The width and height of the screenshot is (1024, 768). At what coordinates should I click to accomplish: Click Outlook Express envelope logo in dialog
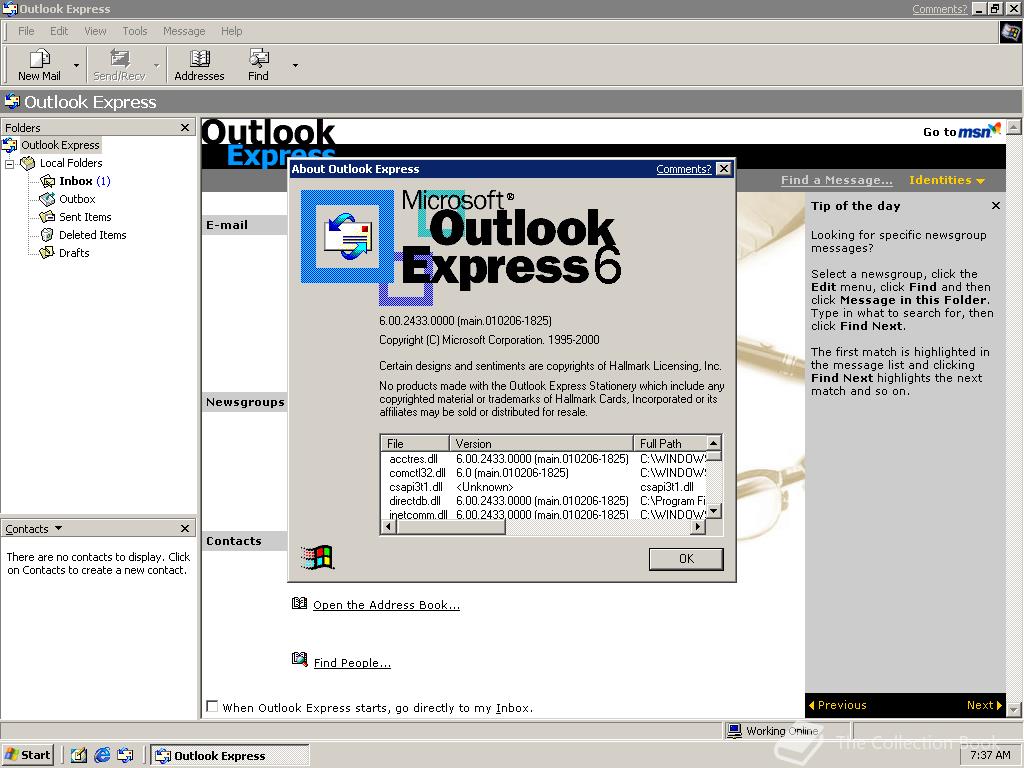(347, 236)
